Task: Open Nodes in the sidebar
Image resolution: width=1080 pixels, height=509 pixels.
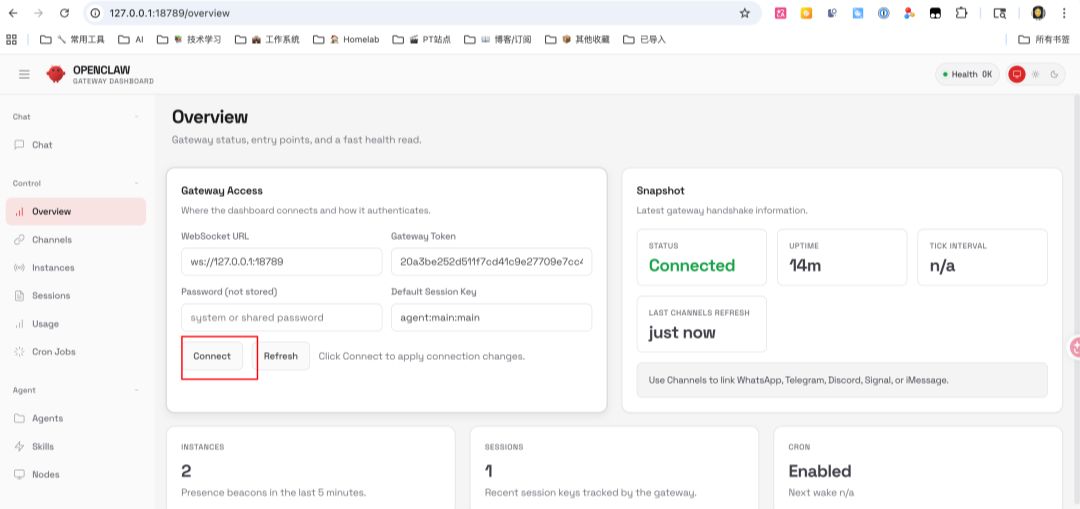Action: pos(76,474)
